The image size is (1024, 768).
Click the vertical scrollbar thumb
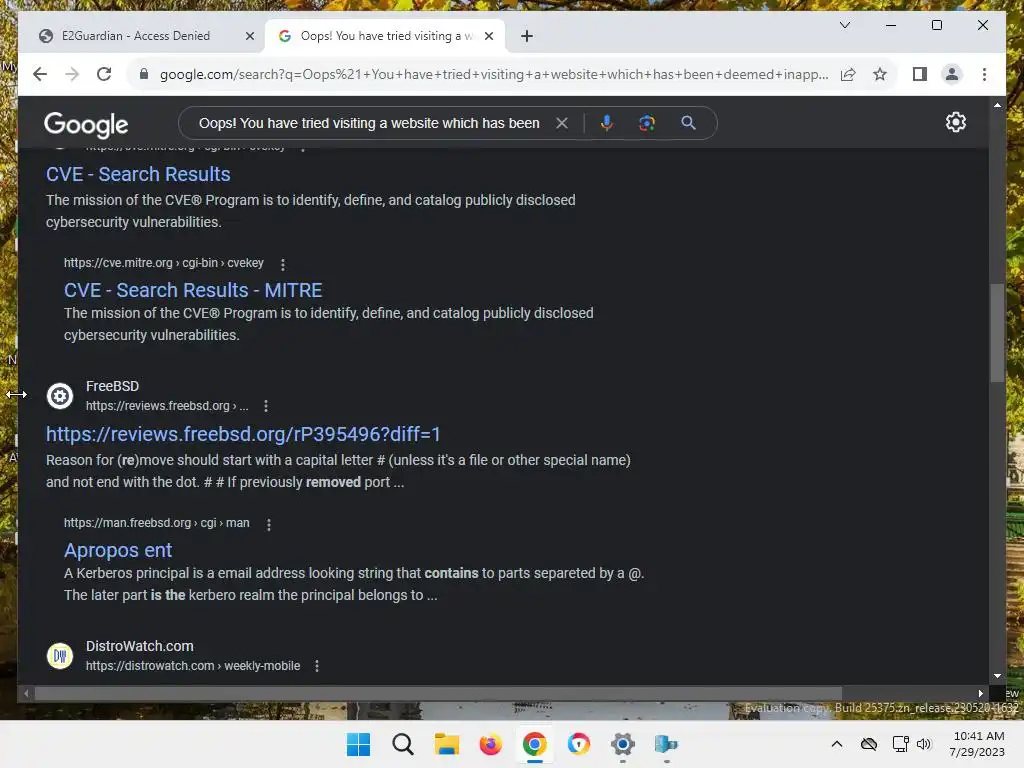coord(997,332)
